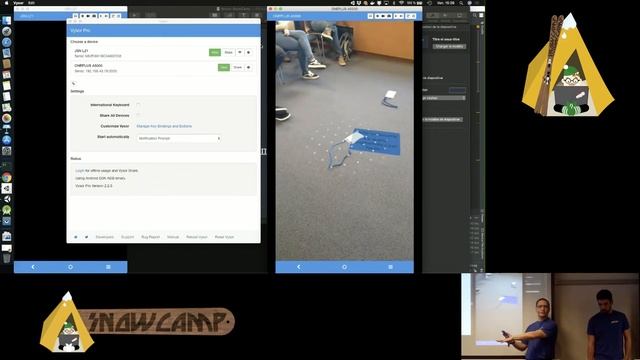640x360 pixels.
Task: Open Start automatically dropdown
Action: pos(179,138)
